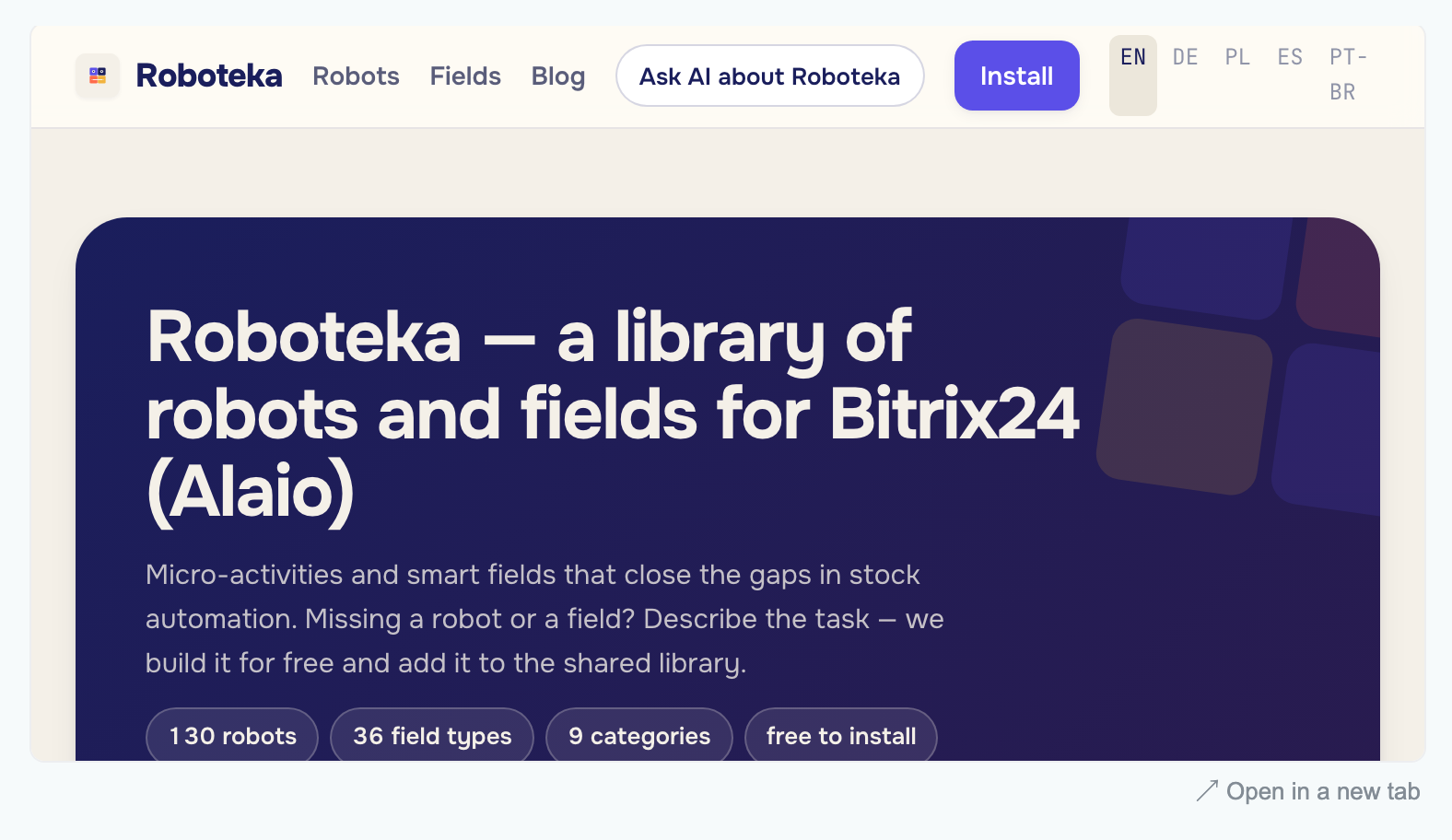This screenshot has height=840, width=1452.
Task: Open the page in a new tab
Action: tap(1308, 791)
